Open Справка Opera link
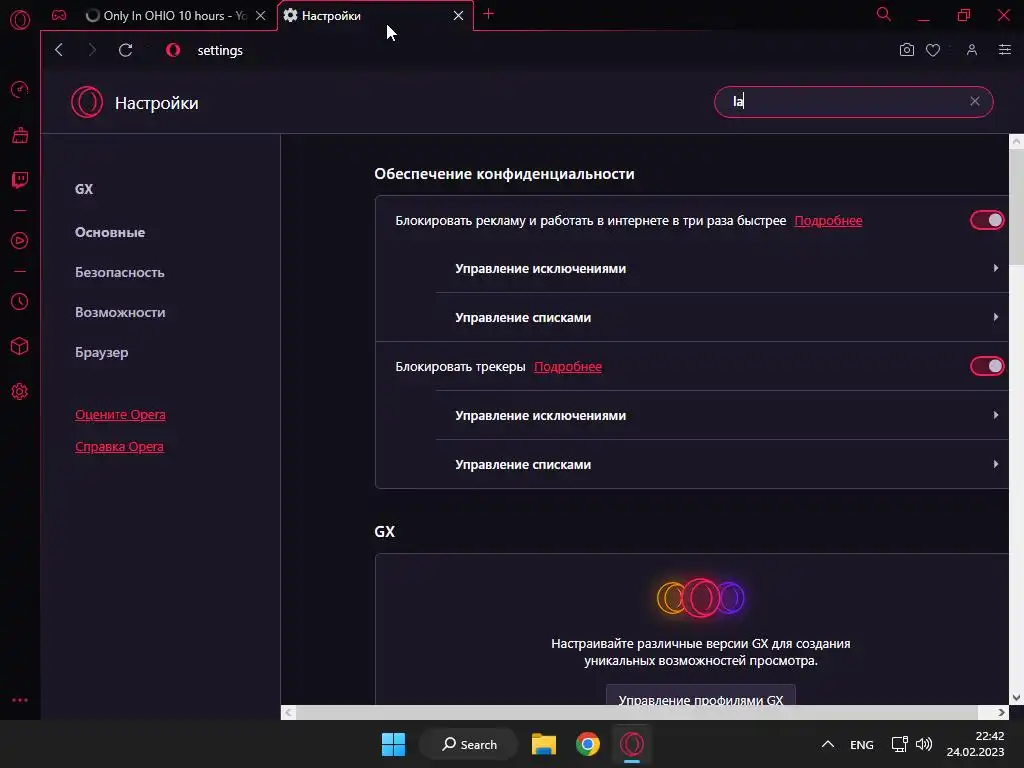 pos(119,447)
